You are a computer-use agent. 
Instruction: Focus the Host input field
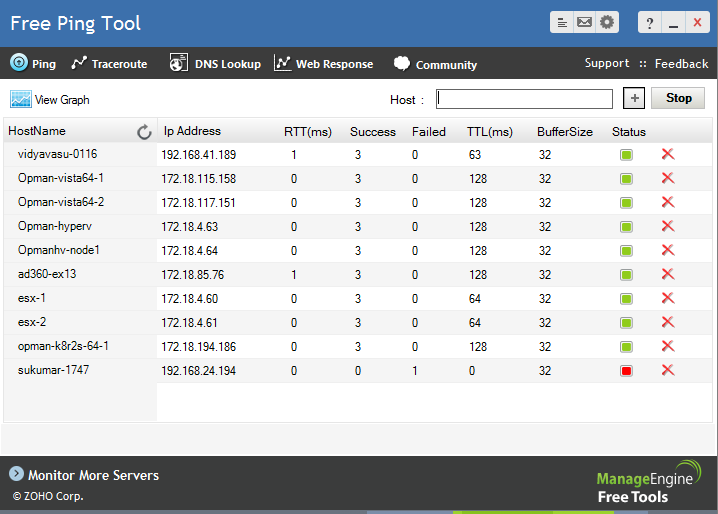coord(524,99)
